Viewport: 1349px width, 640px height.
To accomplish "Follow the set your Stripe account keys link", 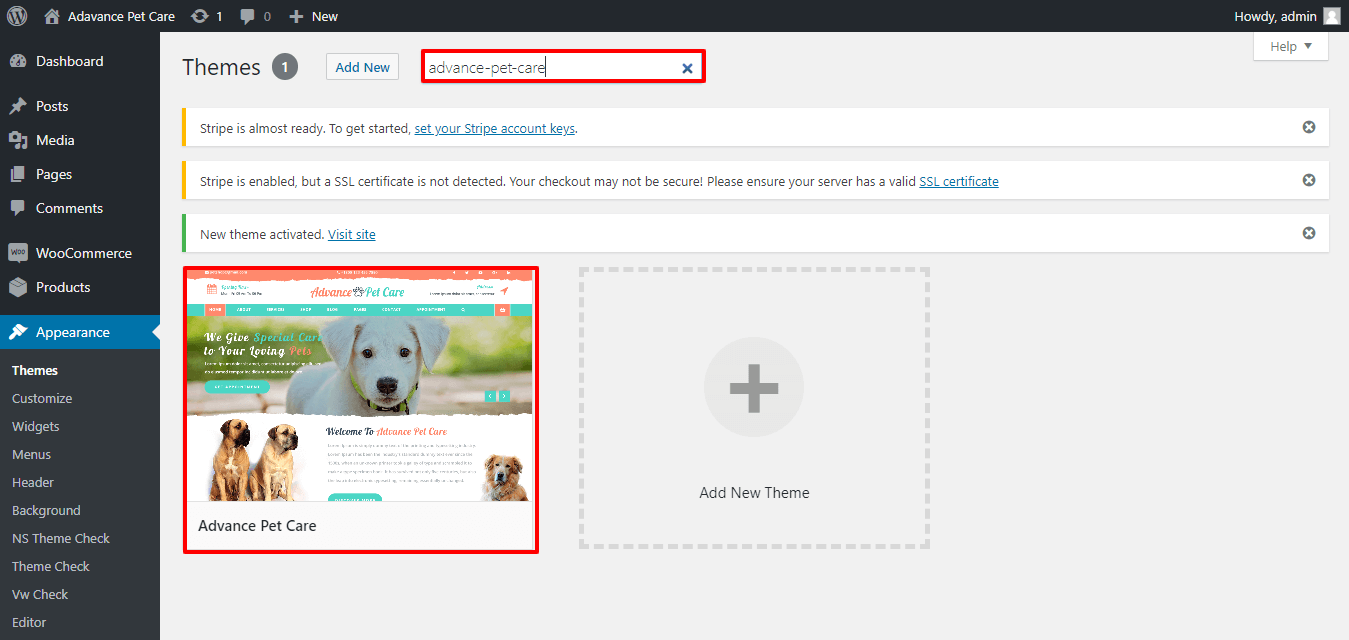I will pos(495,128).
